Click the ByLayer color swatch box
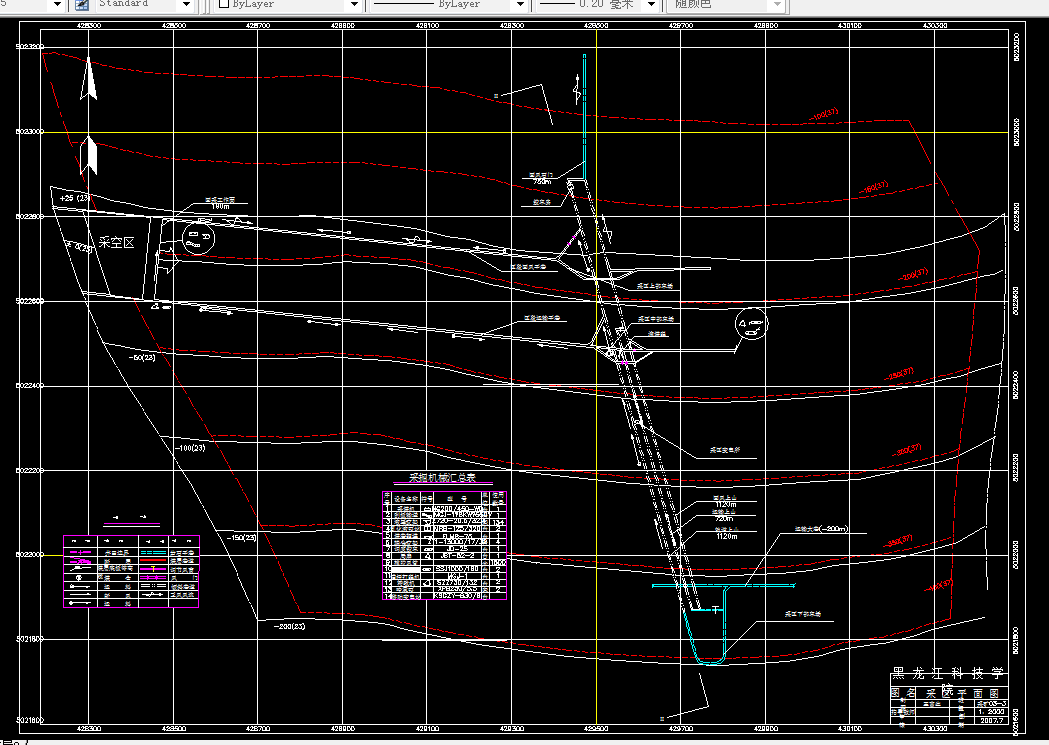 (225, 3)
